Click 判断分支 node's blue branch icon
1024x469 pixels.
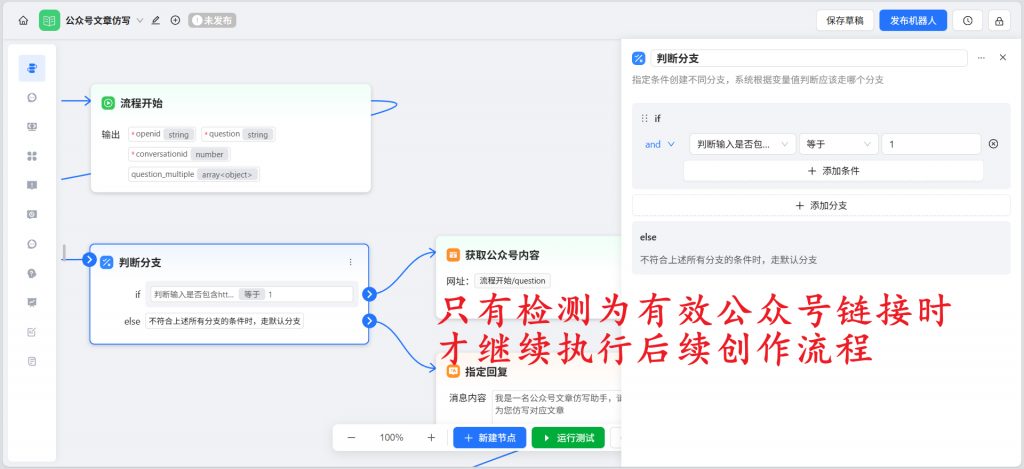click(x=106, y=263)
